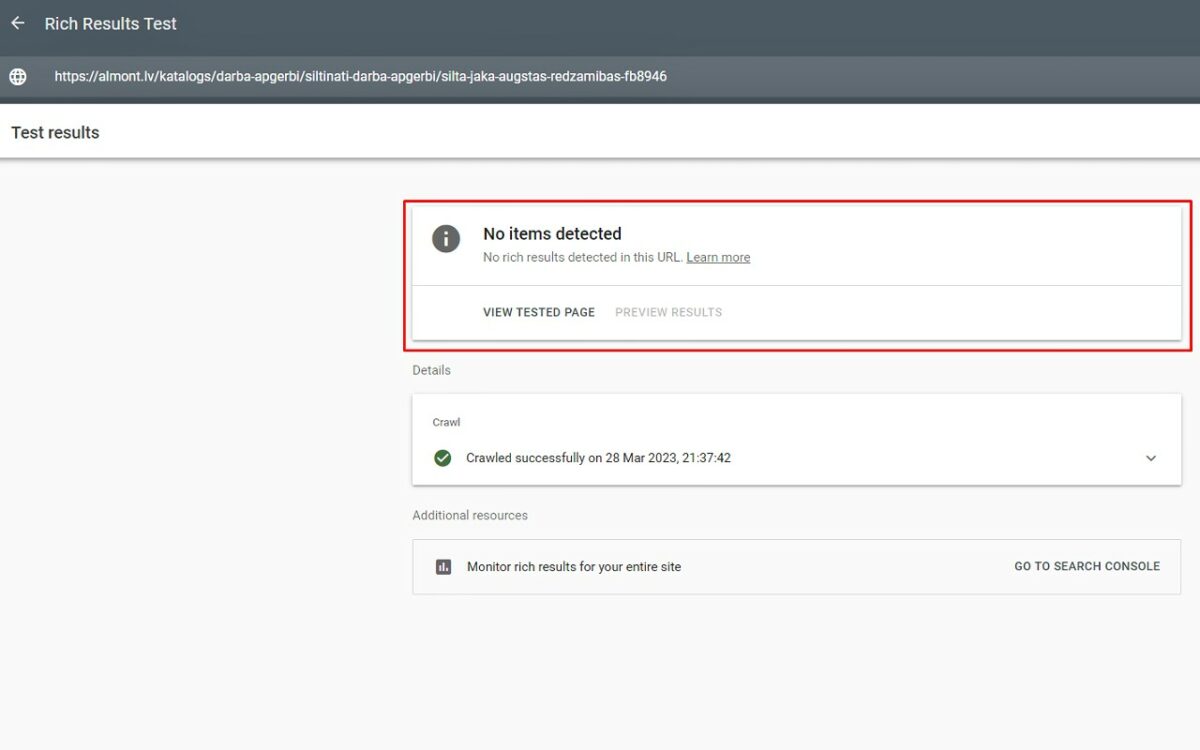Click the info icon next to No items detected

coord(446,238)
